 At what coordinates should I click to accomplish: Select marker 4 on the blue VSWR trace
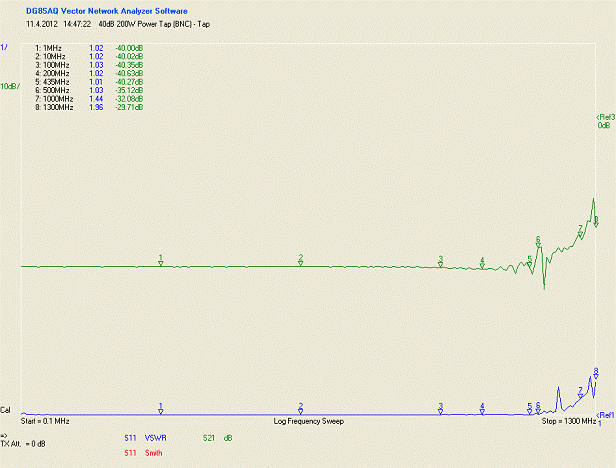tap(482, 409)
